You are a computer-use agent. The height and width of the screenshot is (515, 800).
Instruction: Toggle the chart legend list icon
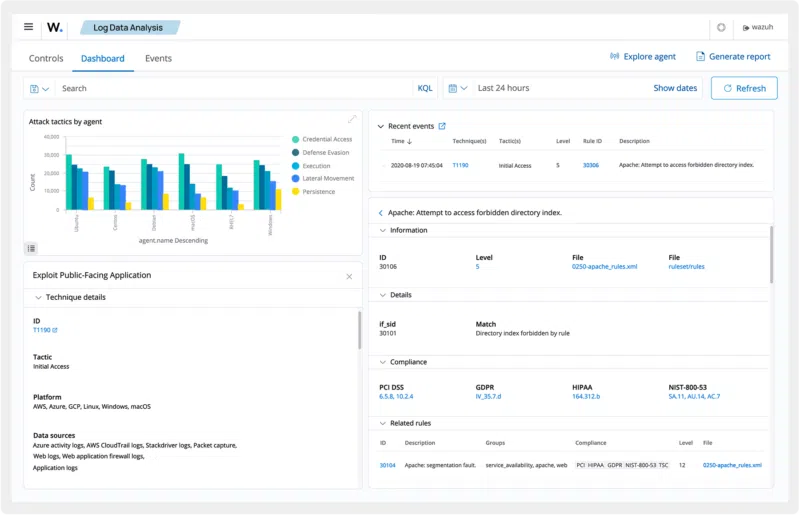click(x=31, y=248)
